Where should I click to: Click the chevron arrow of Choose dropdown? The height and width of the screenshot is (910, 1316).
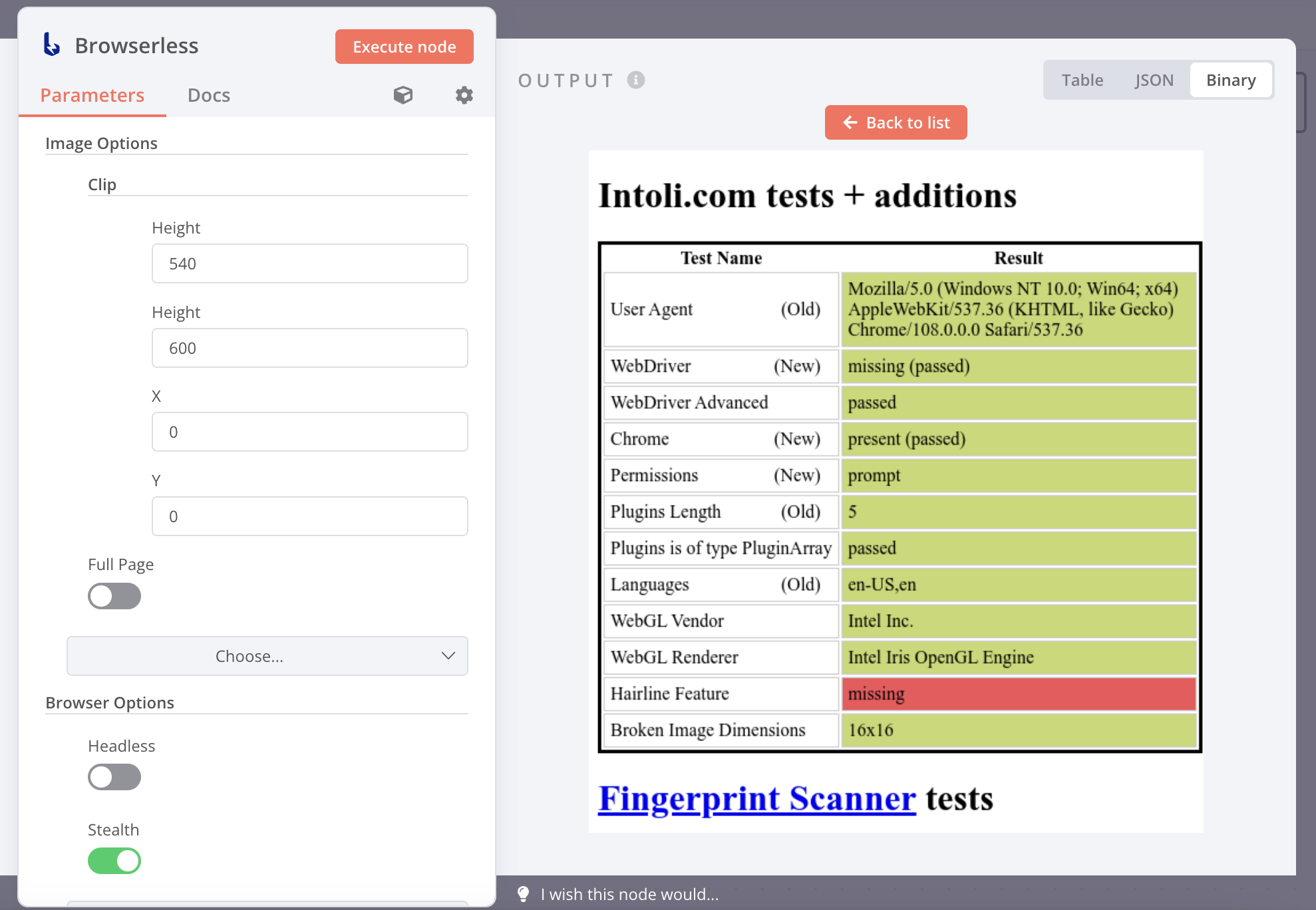[x=448, y=656]
